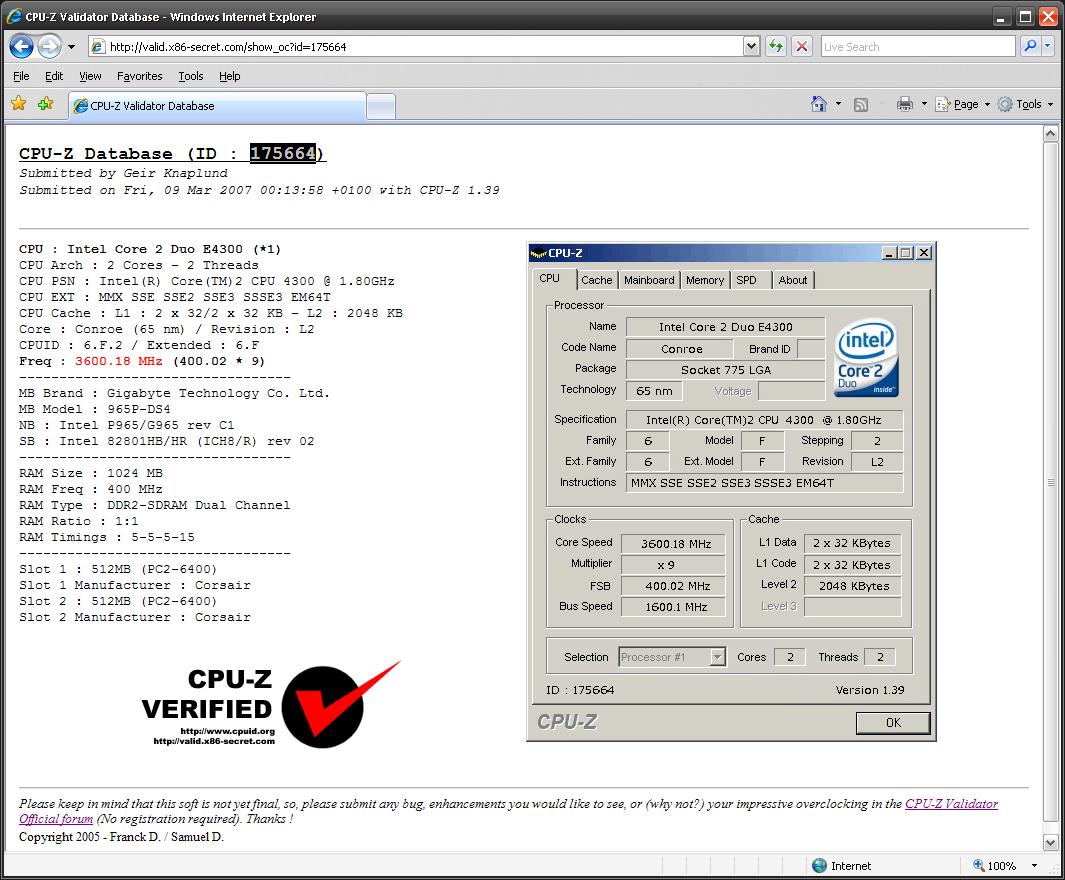Switch to Memory tab in CPU-Z
Screen dimensions: 1065x880
(x=705, y=280)
